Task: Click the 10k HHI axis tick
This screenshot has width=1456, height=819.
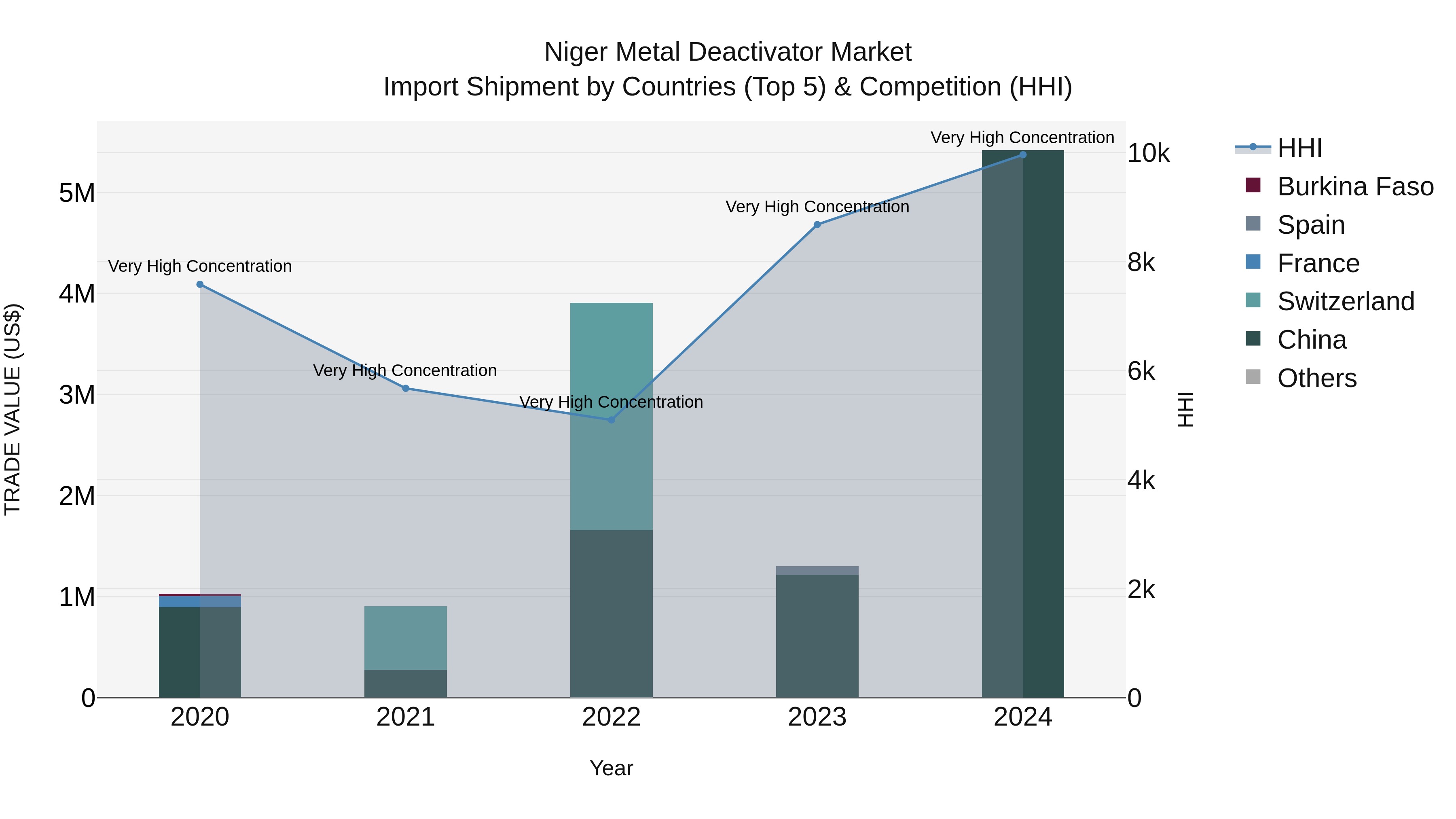Action: [1148, 152]
